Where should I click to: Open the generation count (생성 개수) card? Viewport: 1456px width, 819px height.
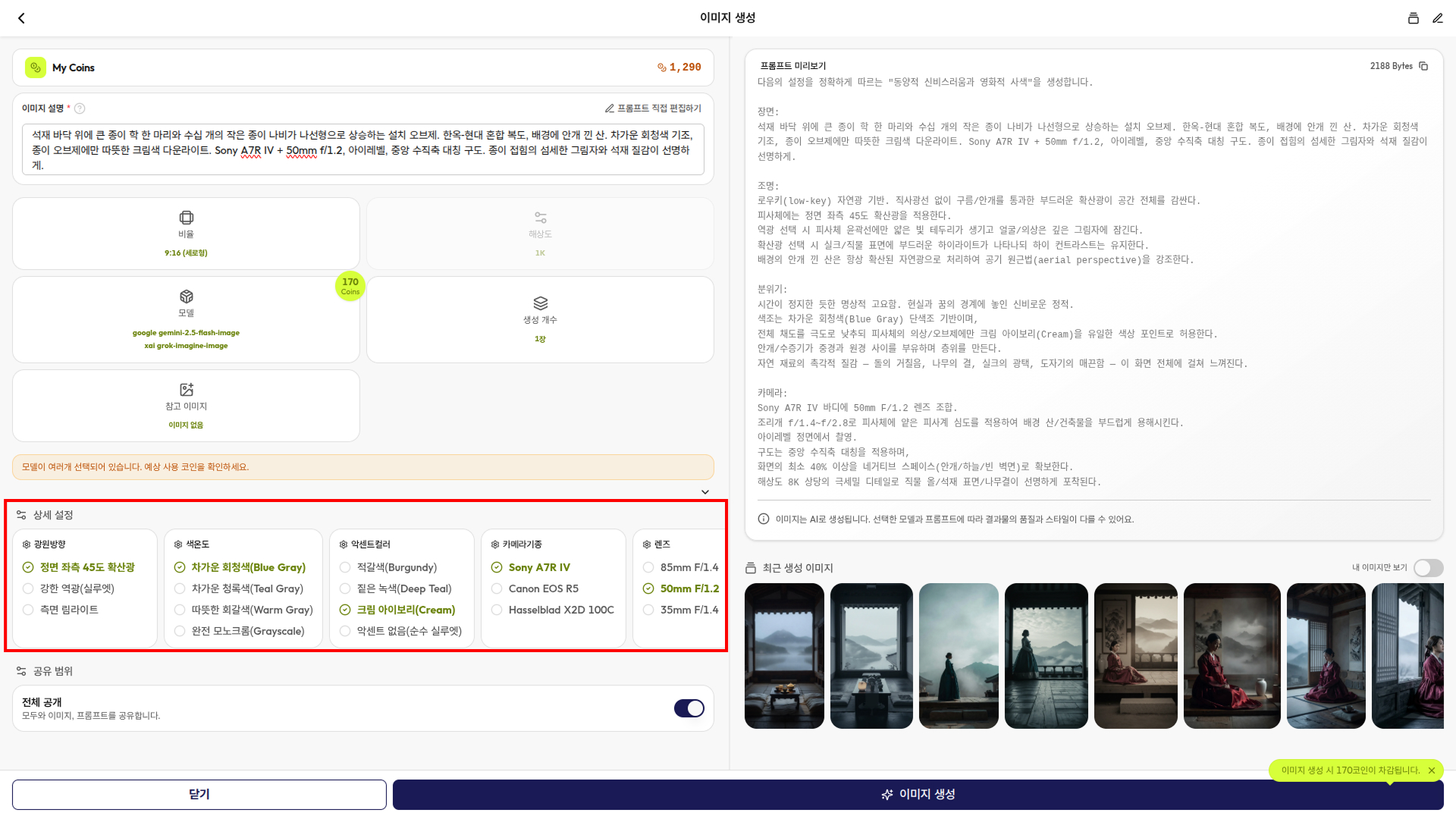click(x=540, y=319)
